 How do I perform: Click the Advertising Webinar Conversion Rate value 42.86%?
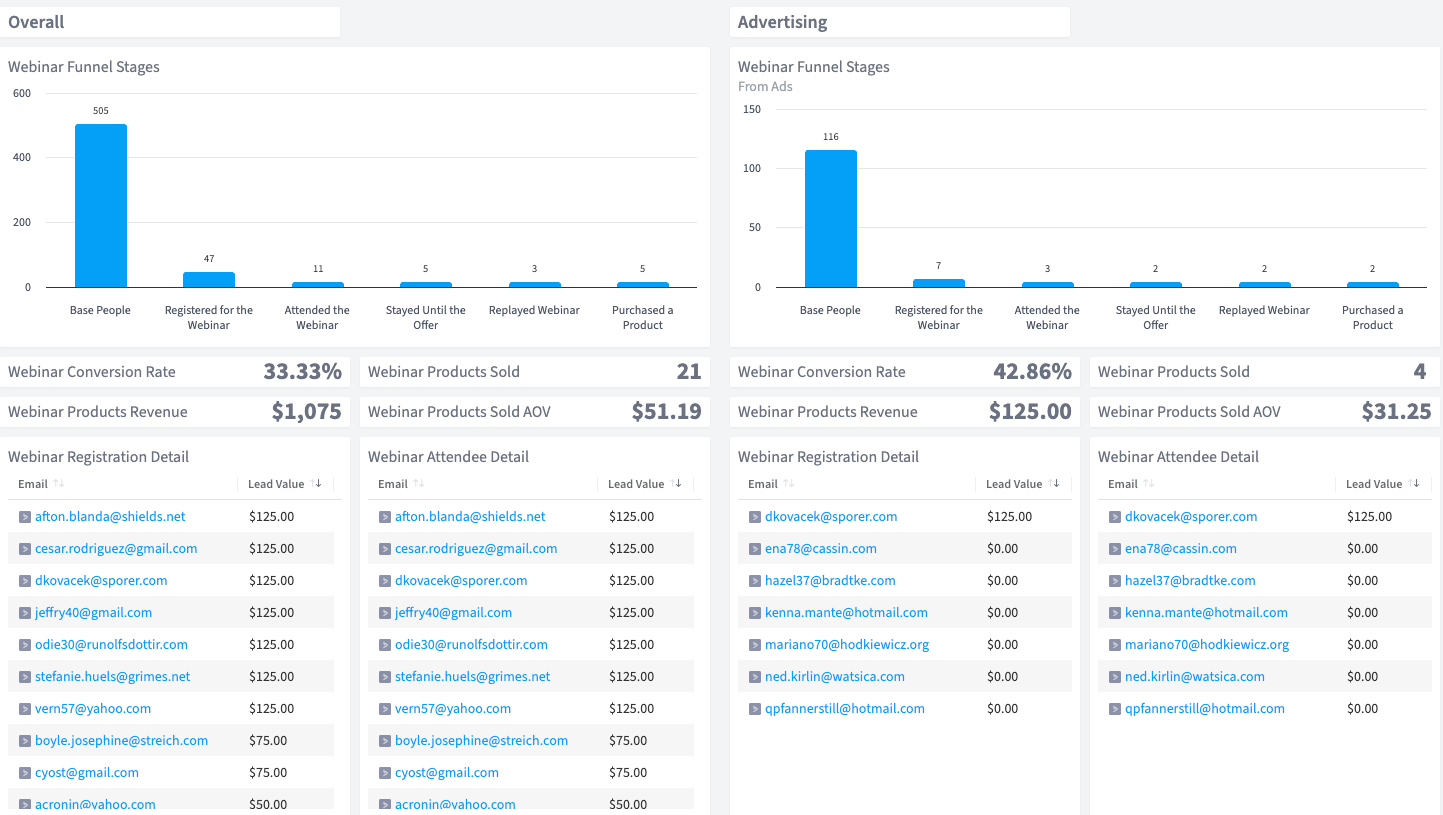(1033, 372)
